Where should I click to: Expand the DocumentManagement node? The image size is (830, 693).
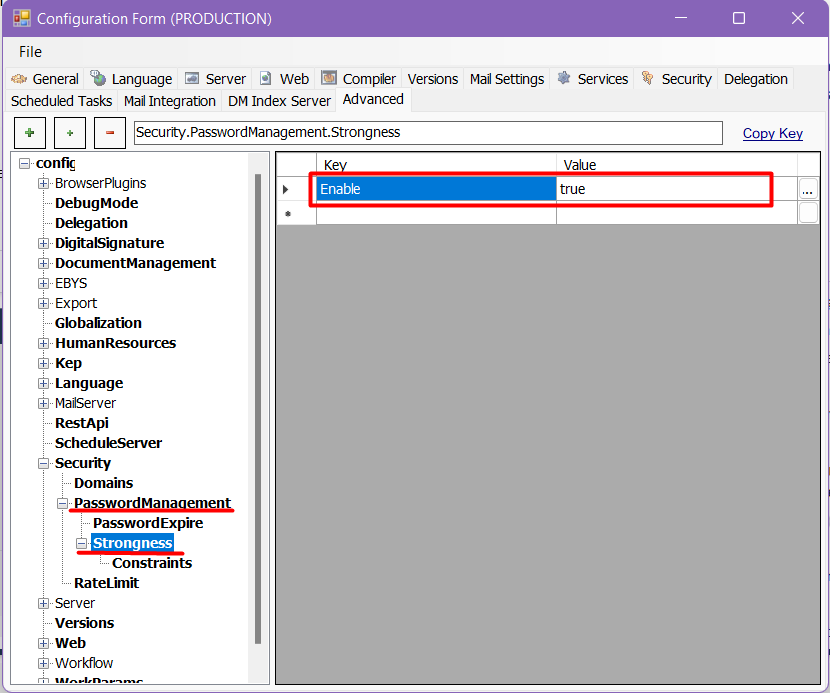(44, 263)
